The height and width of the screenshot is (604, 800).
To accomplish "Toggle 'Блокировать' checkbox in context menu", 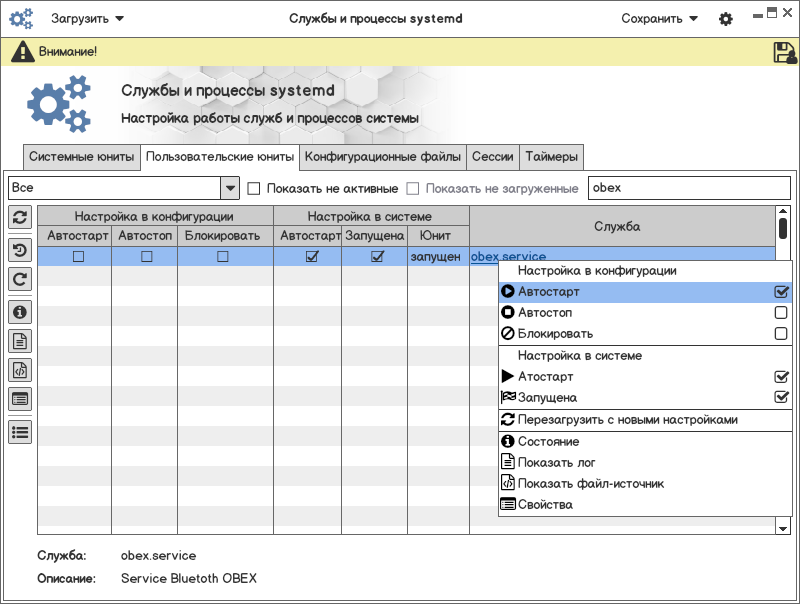I will (x=781, y=334).
